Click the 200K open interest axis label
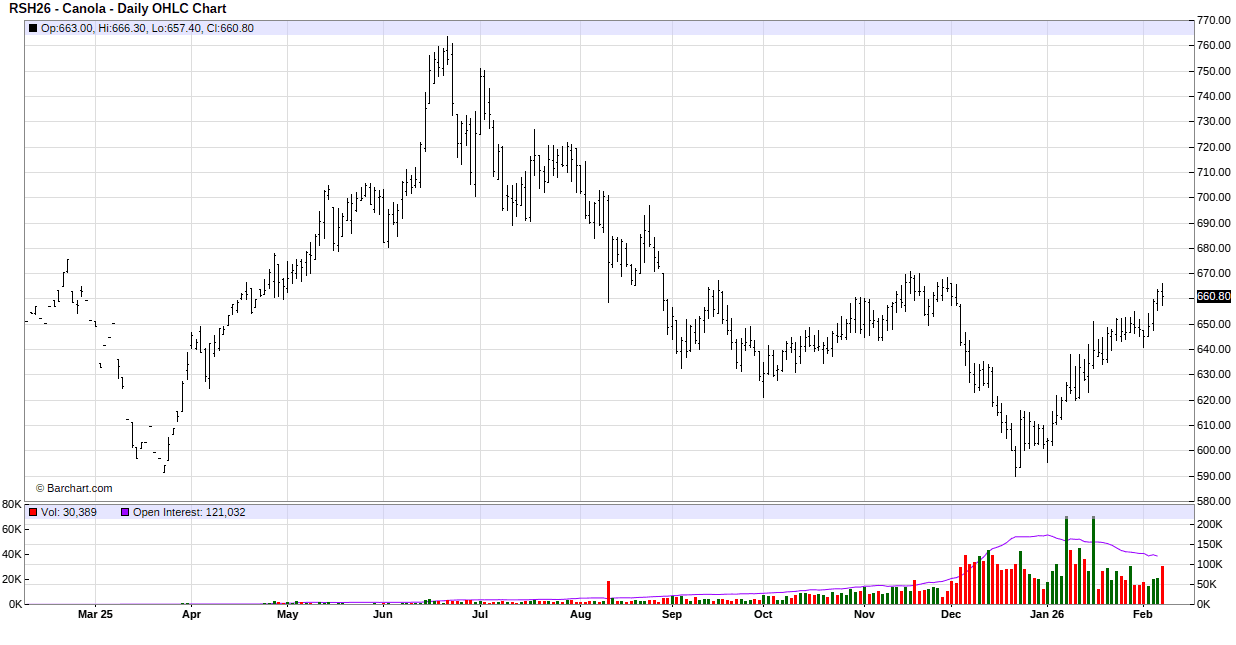The width and height of the screenshot is (1236, 645). [1209, 524]
